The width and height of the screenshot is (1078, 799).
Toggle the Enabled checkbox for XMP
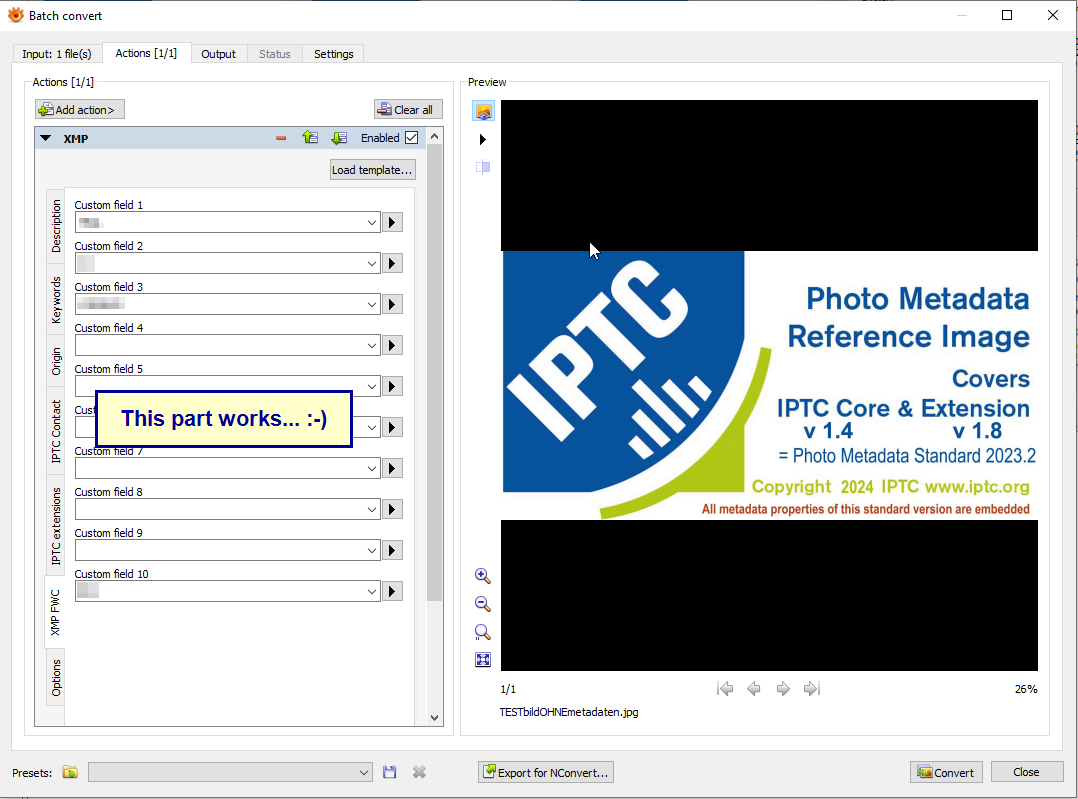[x=411, y=138]
